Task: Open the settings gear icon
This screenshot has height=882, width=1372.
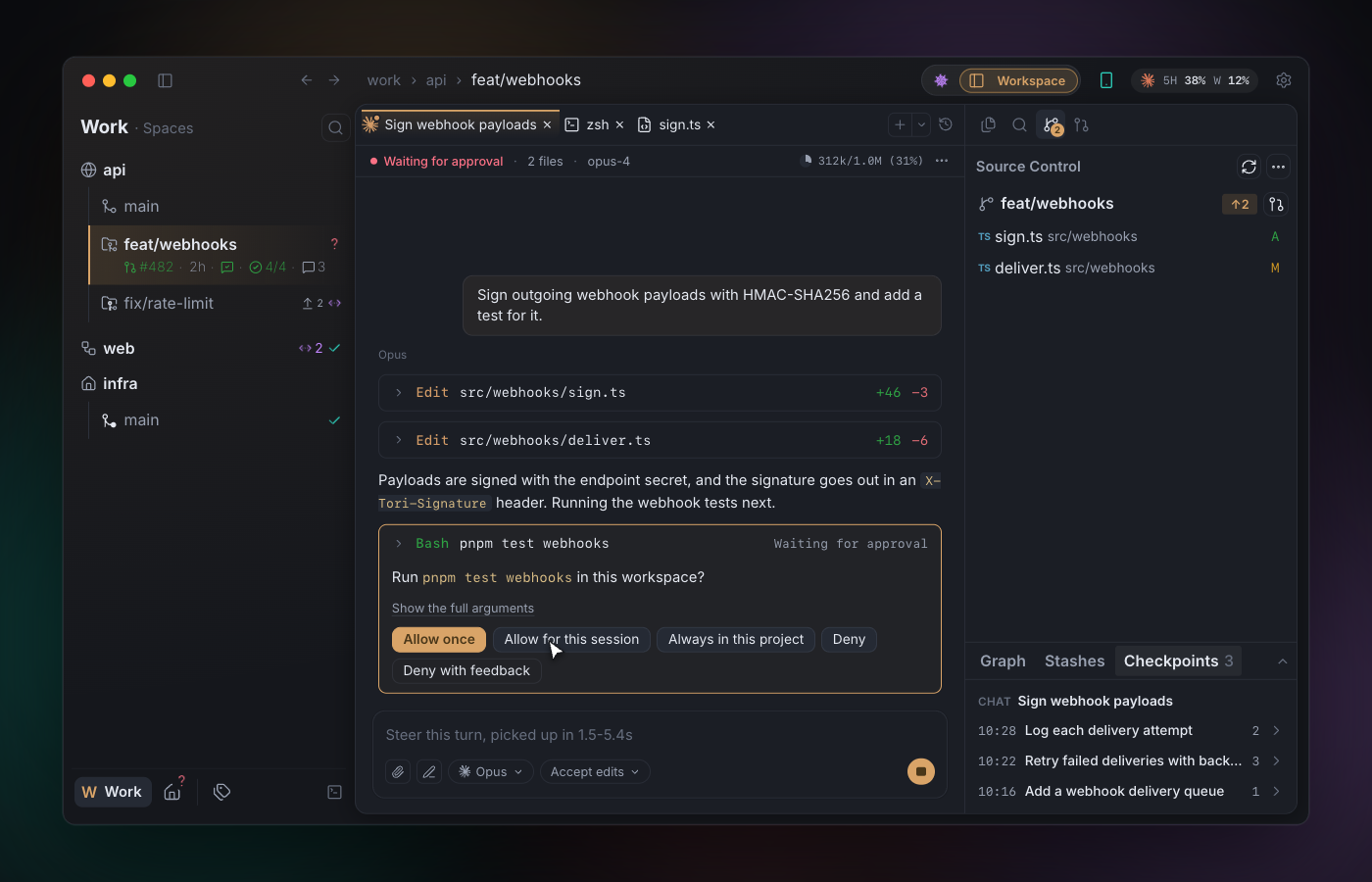Action: coord(1284,80)
